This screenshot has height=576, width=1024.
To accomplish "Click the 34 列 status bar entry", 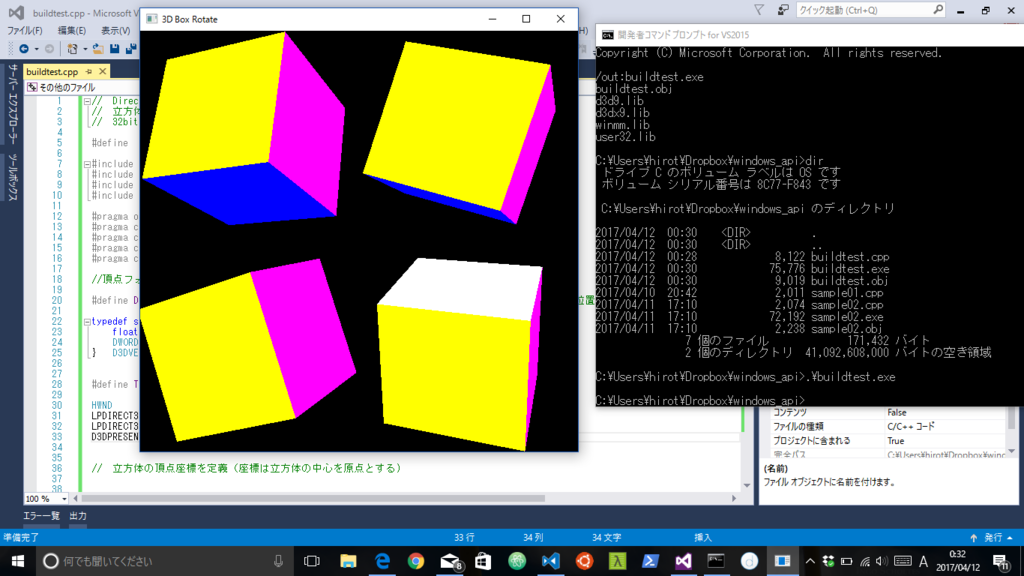I will pyautogui.click(x=533, y=537).
